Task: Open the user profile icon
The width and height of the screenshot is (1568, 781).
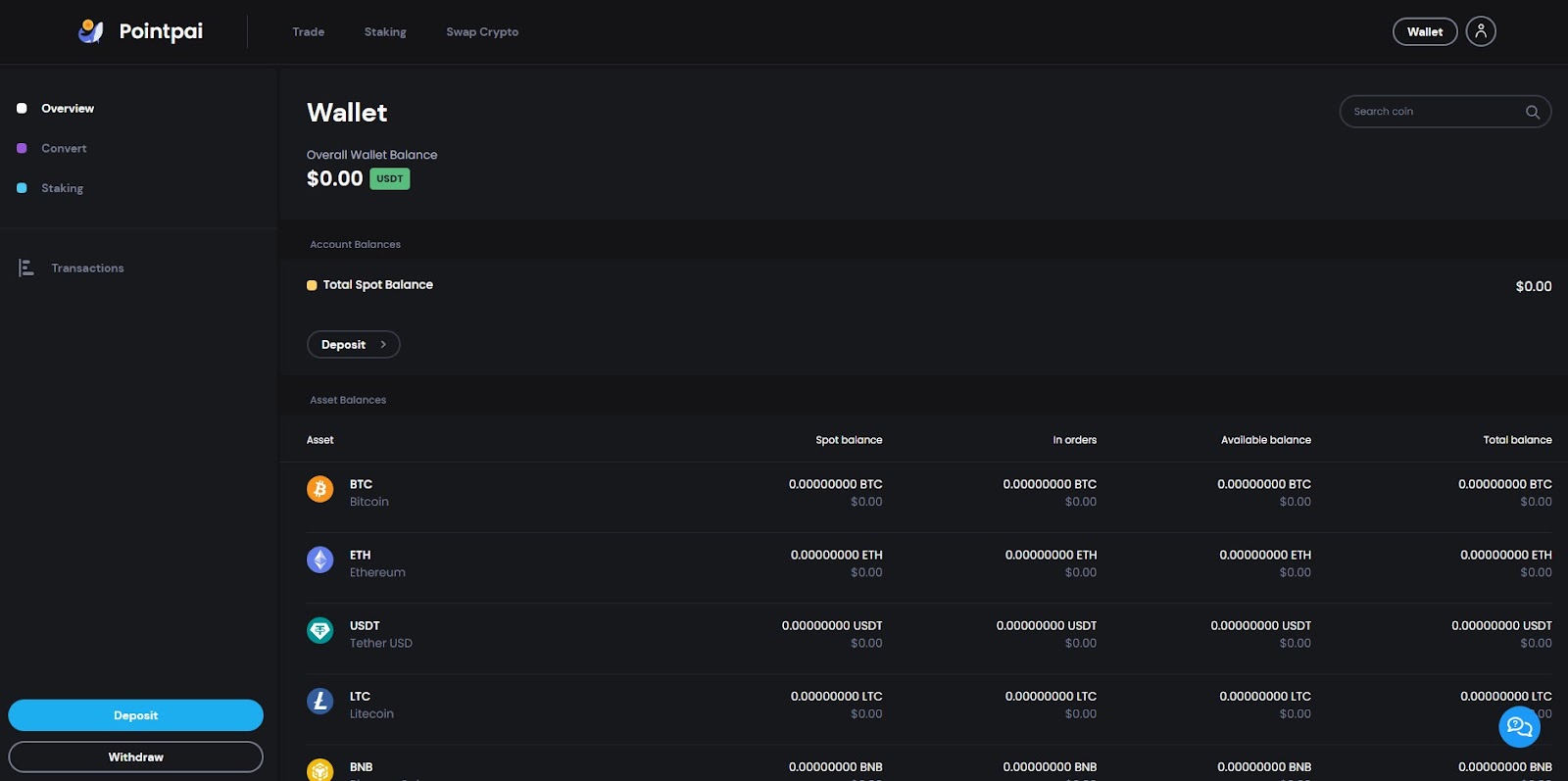Action: click(1481, 31)
